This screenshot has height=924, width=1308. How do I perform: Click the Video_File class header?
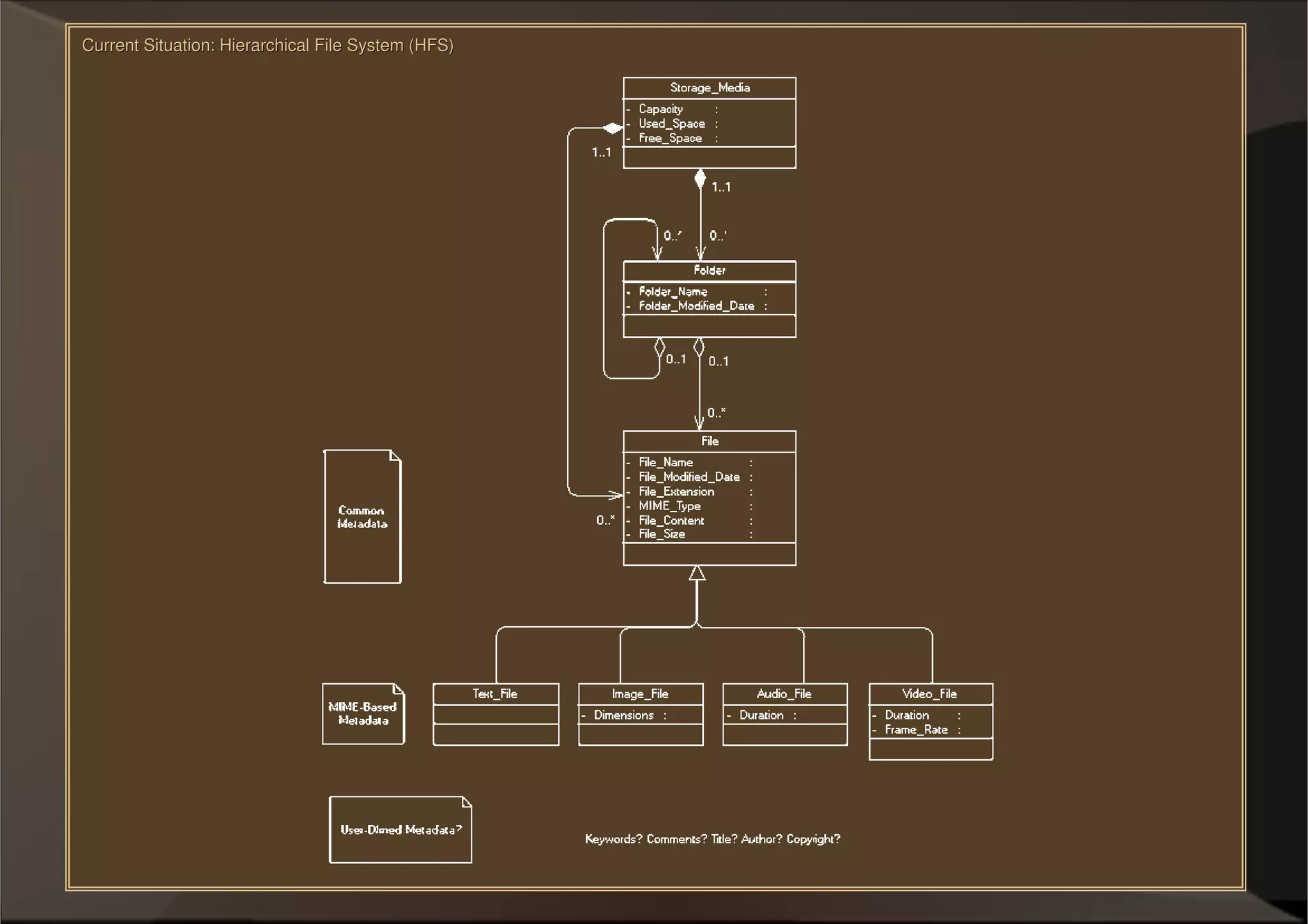tap(930, 694)
